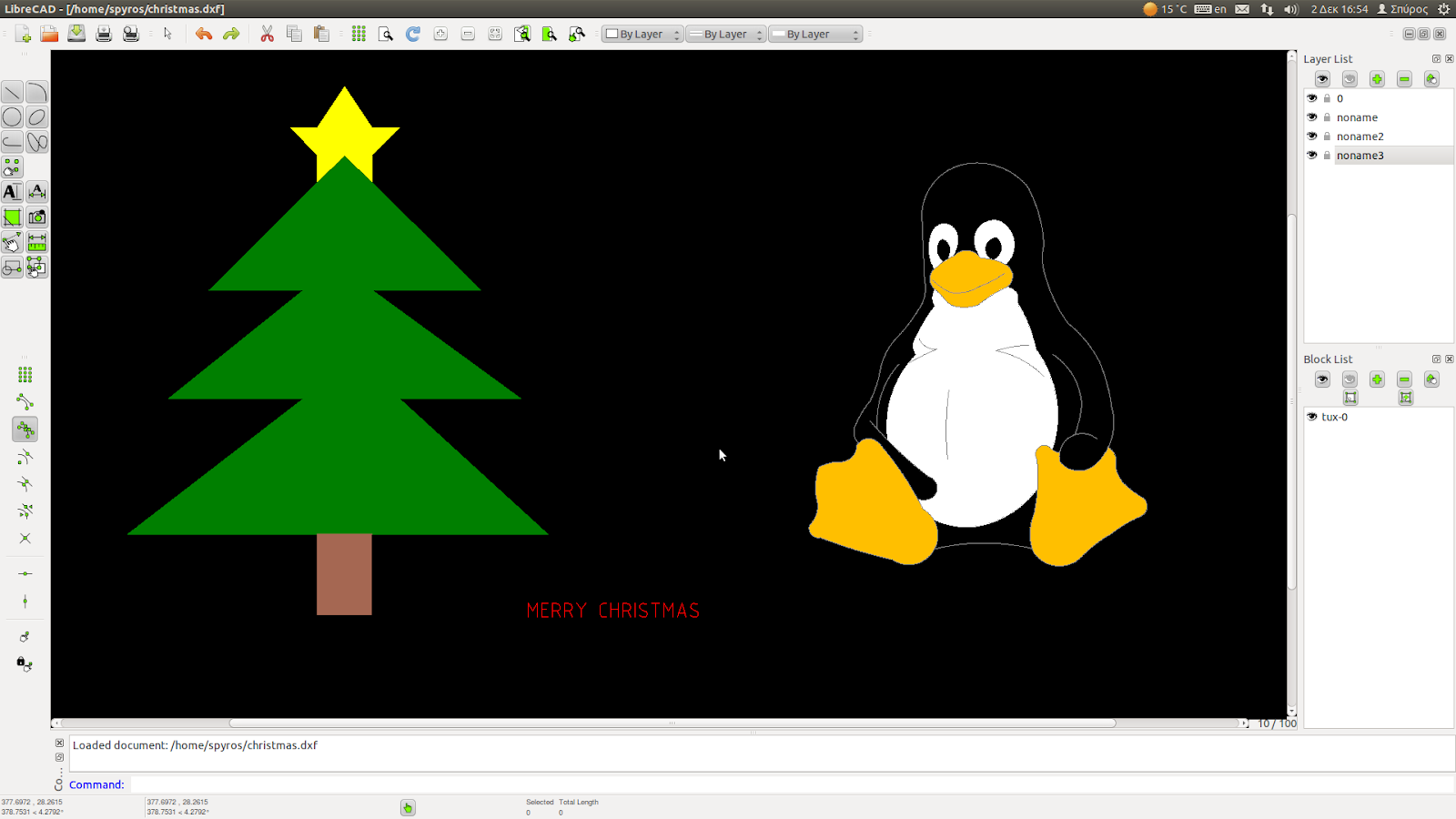
Task: Toggle snap on grid in left toolbar
Action: pos(25,375)
